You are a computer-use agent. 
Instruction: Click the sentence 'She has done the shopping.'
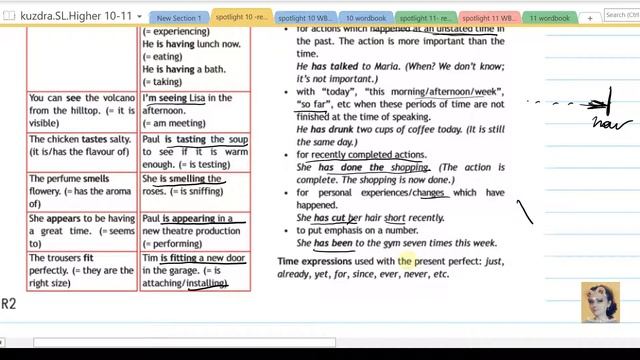[363, 167]
